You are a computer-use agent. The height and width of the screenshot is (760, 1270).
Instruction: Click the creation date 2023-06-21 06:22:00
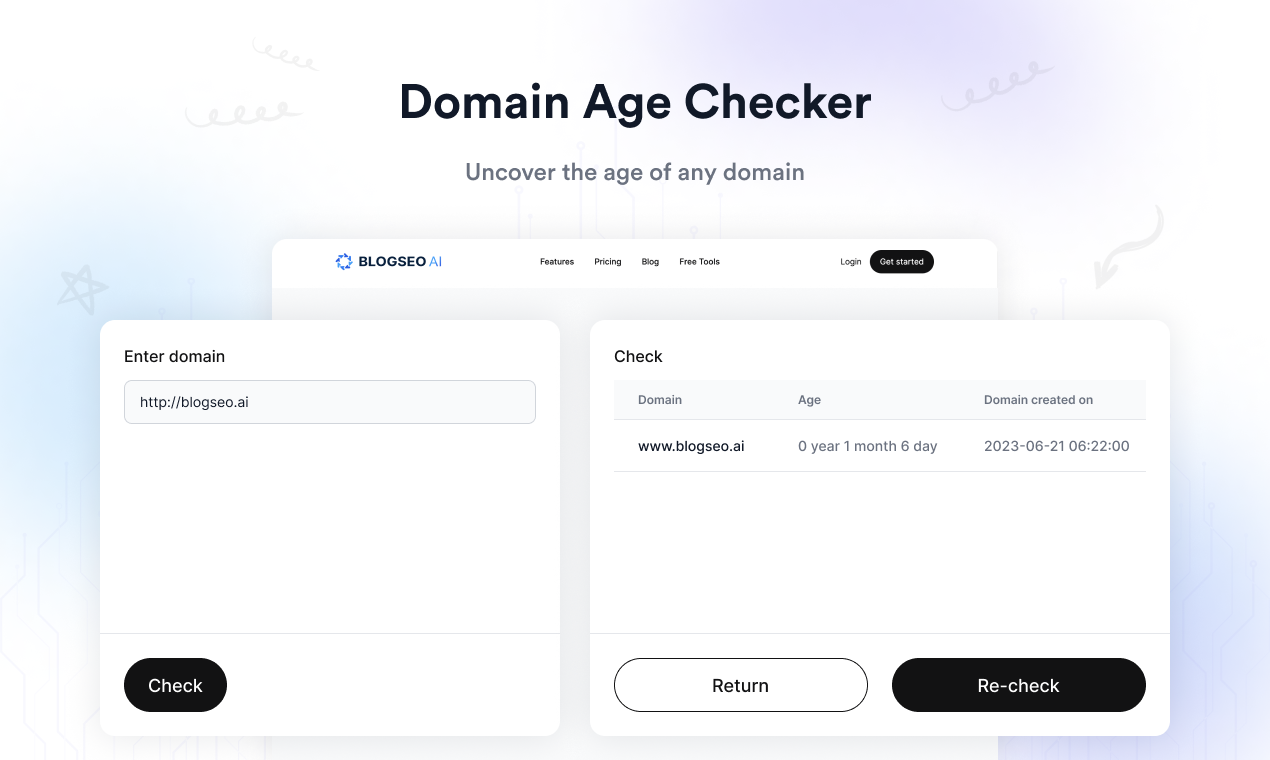(1057, 446)
